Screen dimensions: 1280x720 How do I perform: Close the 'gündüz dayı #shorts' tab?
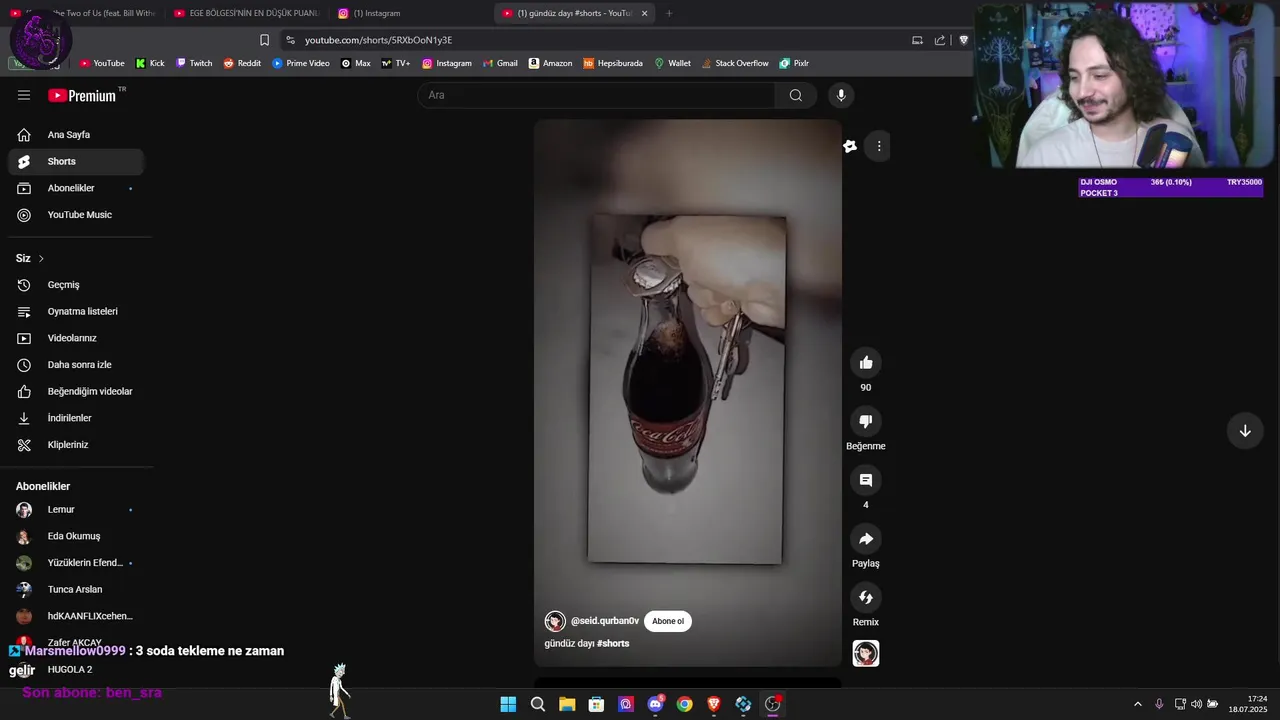[x=644, y=13]
